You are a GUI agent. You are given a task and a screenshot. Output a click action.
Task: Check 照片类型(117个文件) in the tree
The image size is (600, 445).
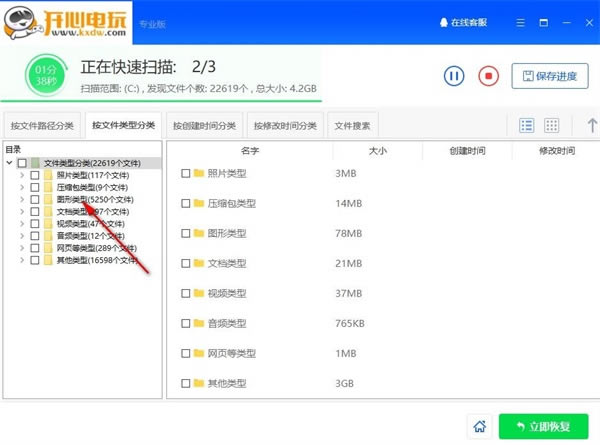35,175
